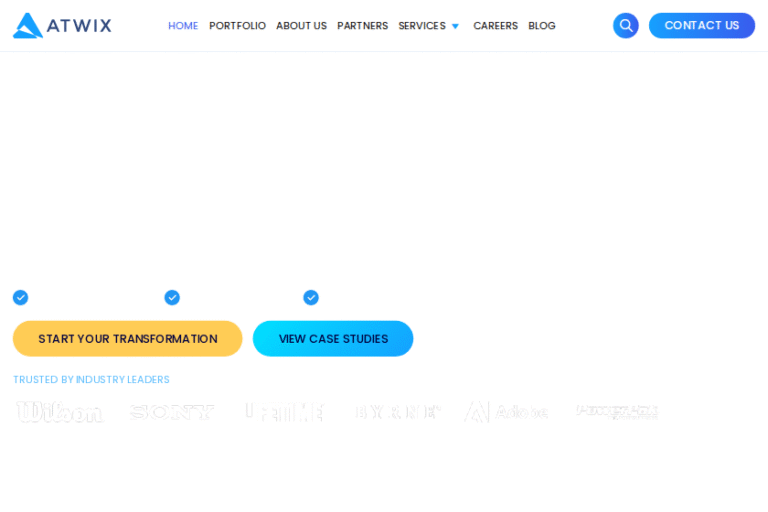Screen dimensions: 768x512
Task: Open the Portfolio page
Action: 237,26
